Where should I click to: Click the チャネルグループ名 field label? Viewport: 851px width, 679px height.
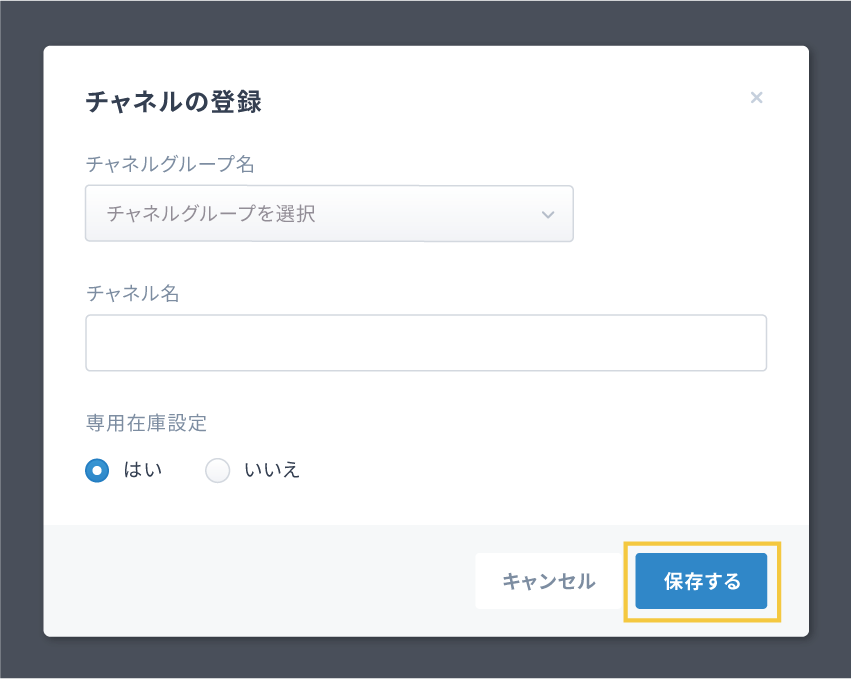[x=170, y=163]
